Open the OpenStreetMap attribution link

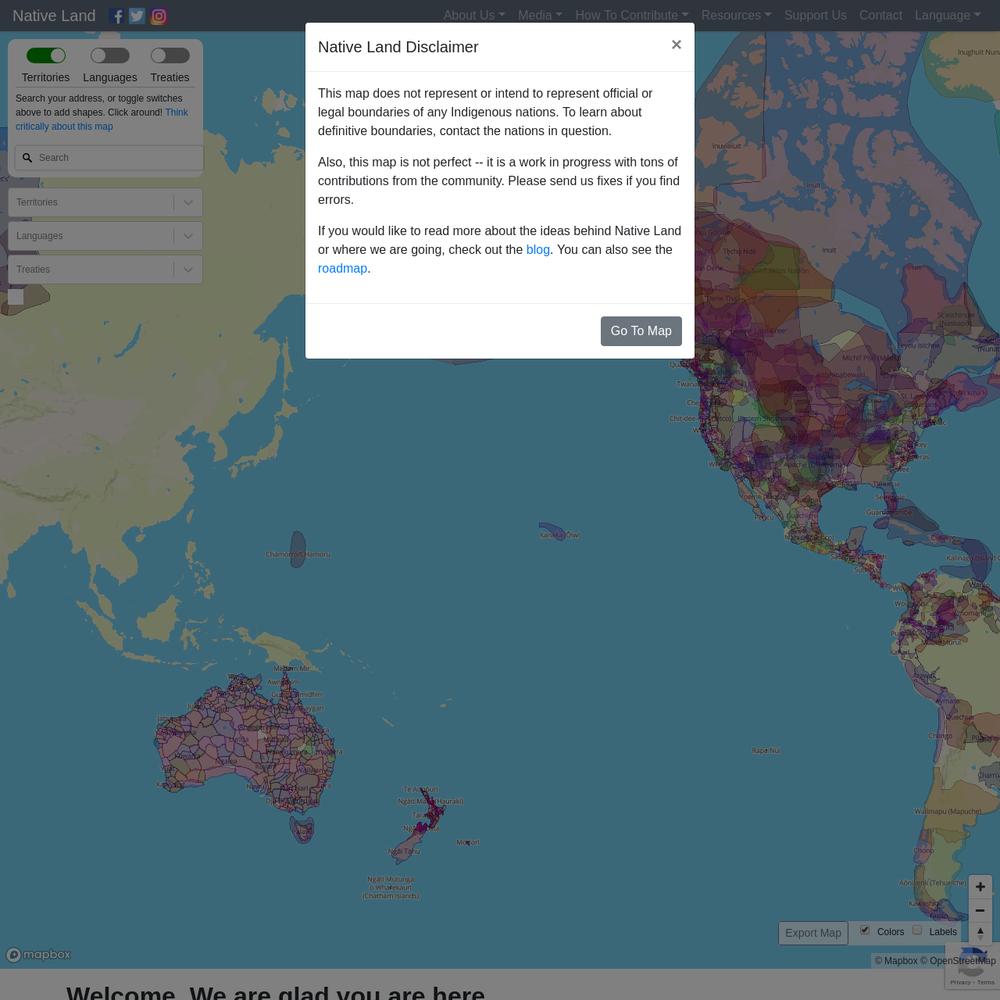point(957,960)
